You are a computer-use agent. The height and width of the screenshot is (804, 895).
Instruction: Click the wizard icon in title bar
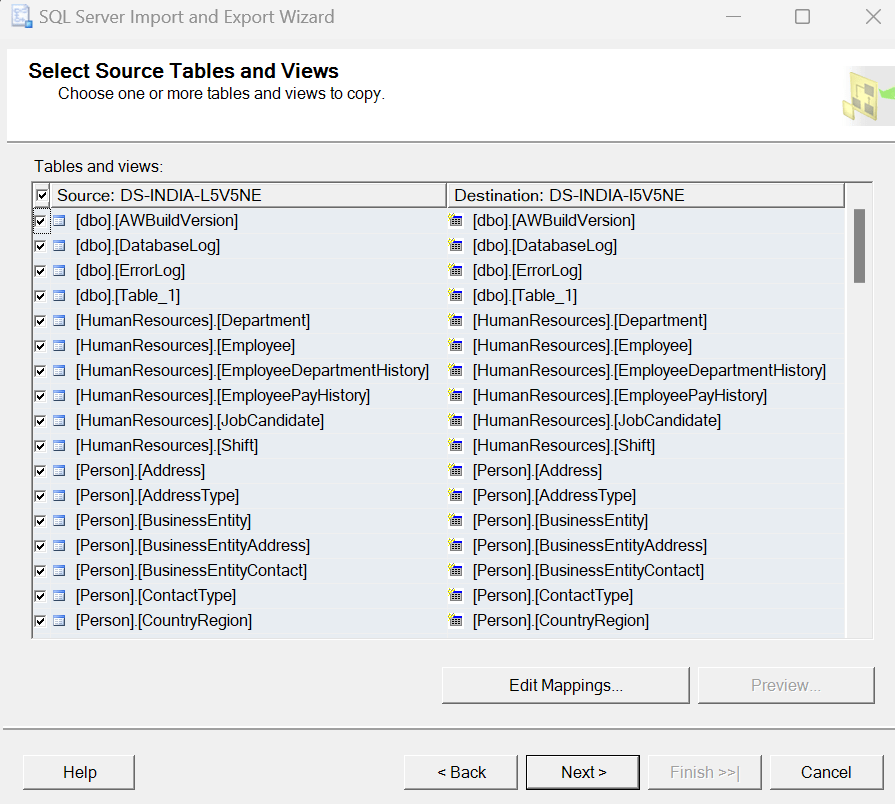(19, 17)
